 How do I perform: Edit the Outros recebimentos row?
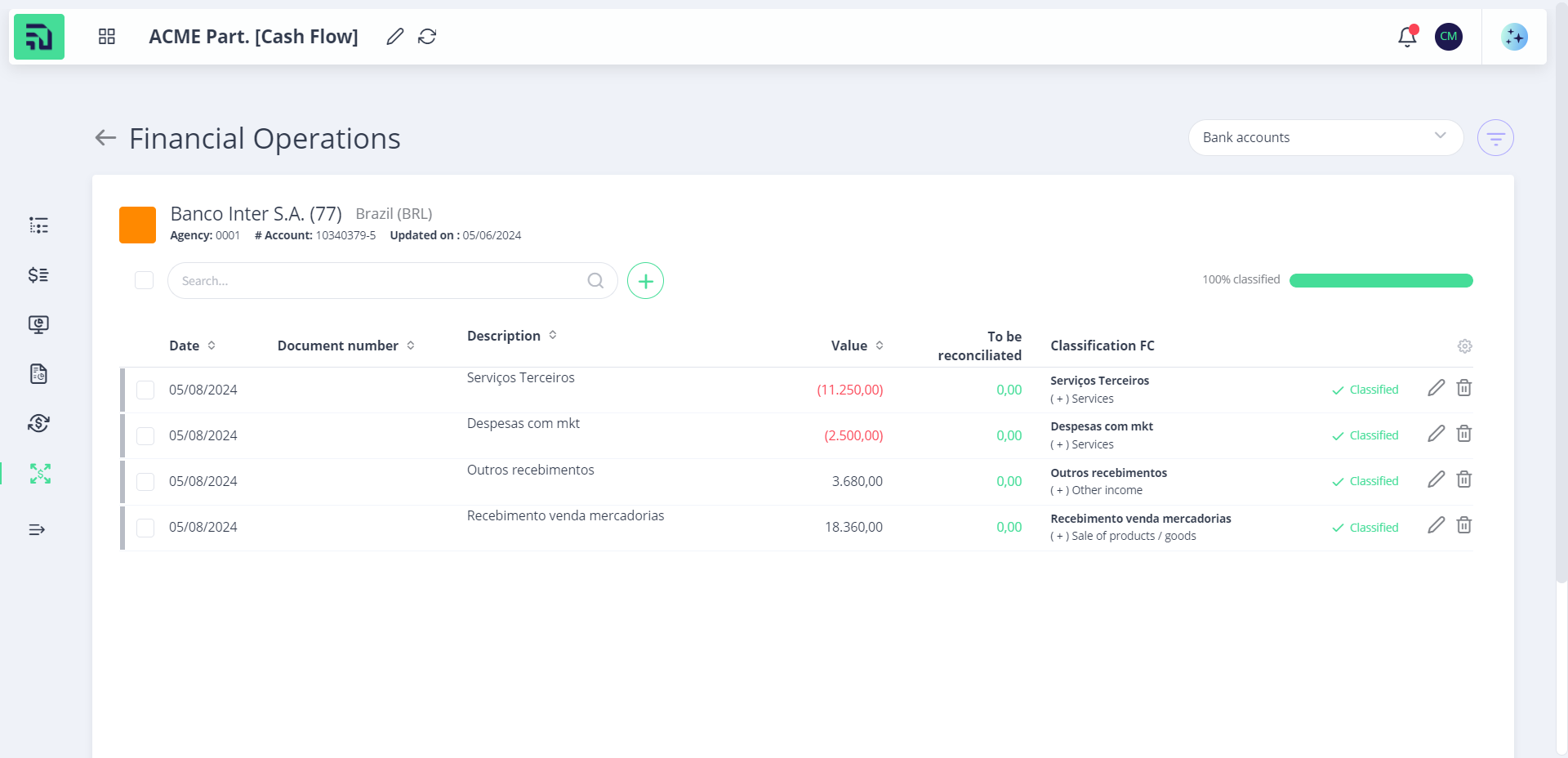pos(1437,479)
